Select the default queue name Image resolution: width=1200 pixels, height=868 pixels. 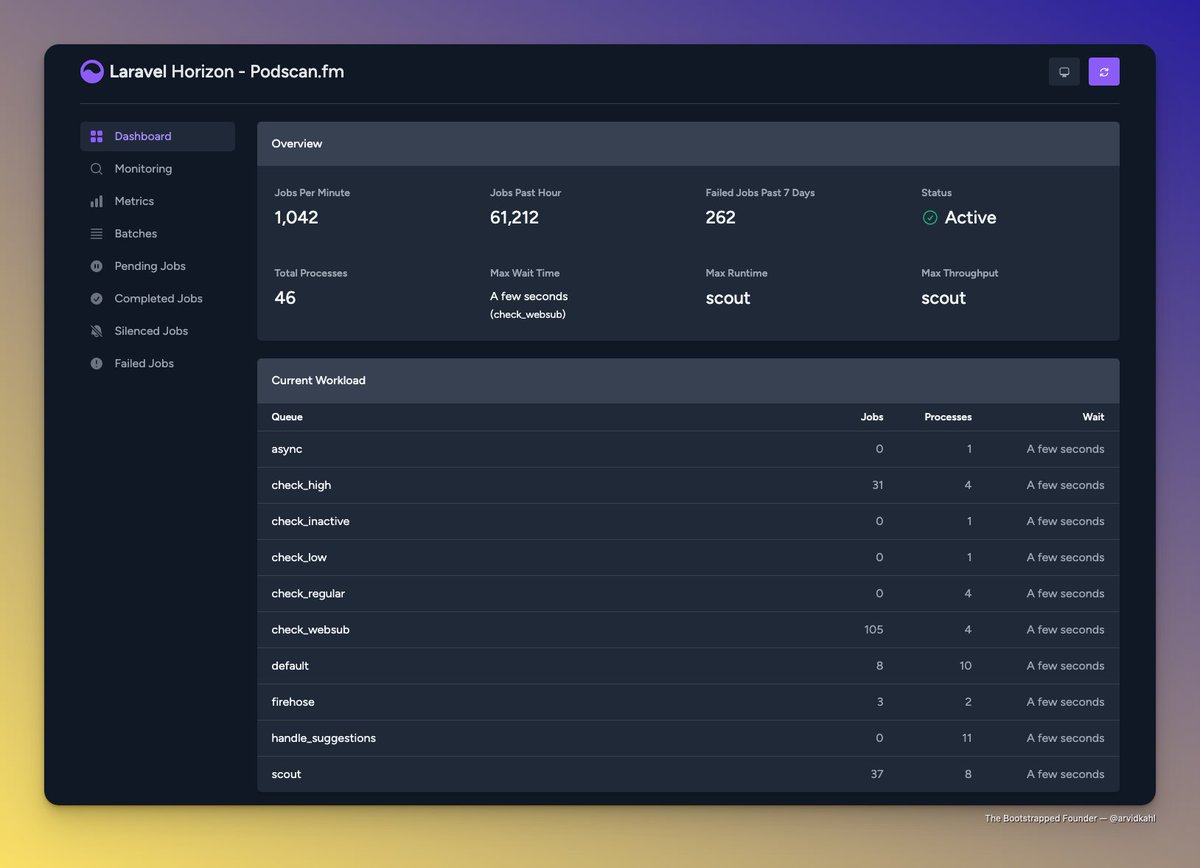(x=290, y=666)
